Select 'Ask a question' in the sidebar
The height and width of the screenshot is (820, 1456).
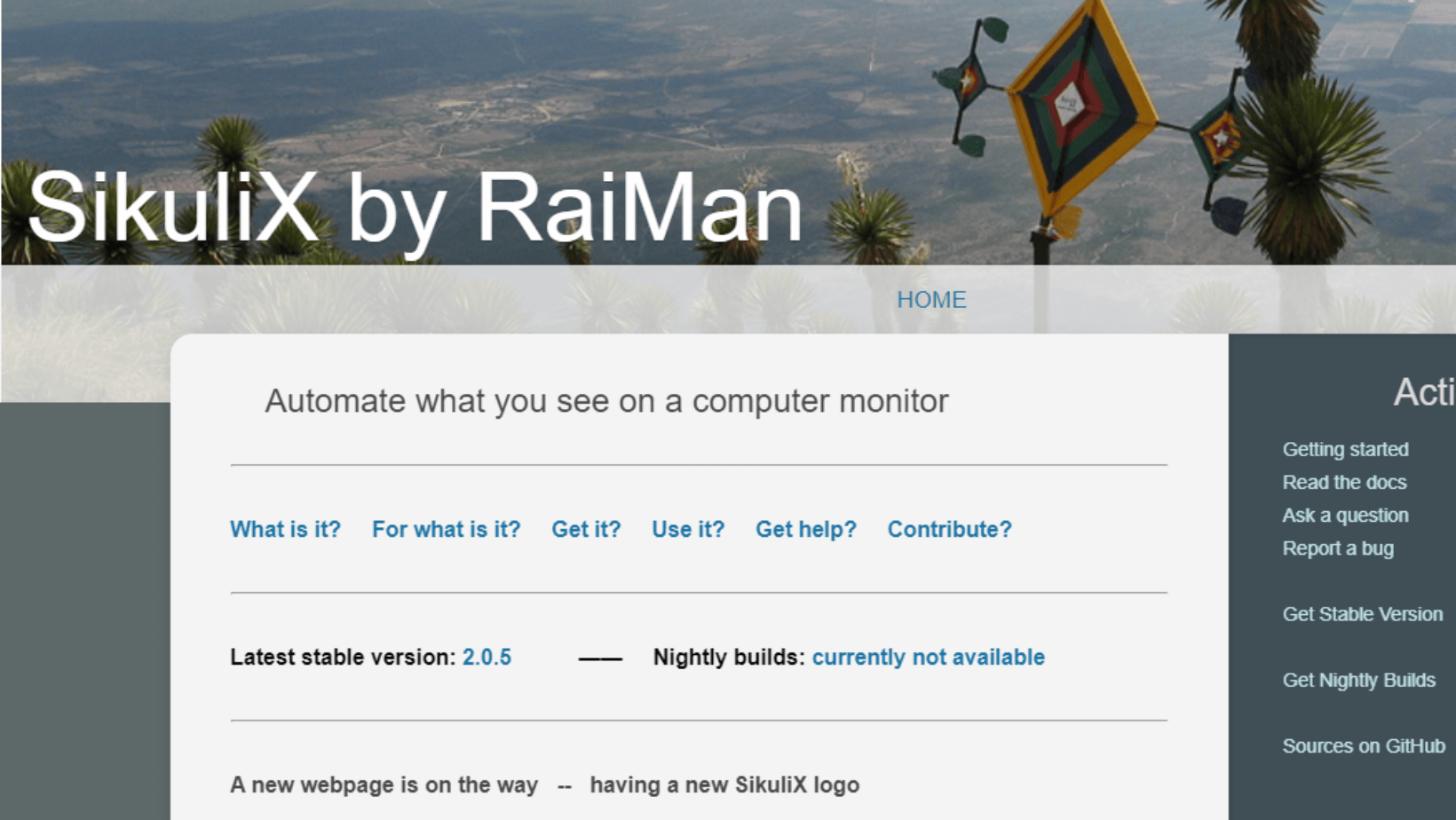pyautogui.click(x=1345, y=516)
